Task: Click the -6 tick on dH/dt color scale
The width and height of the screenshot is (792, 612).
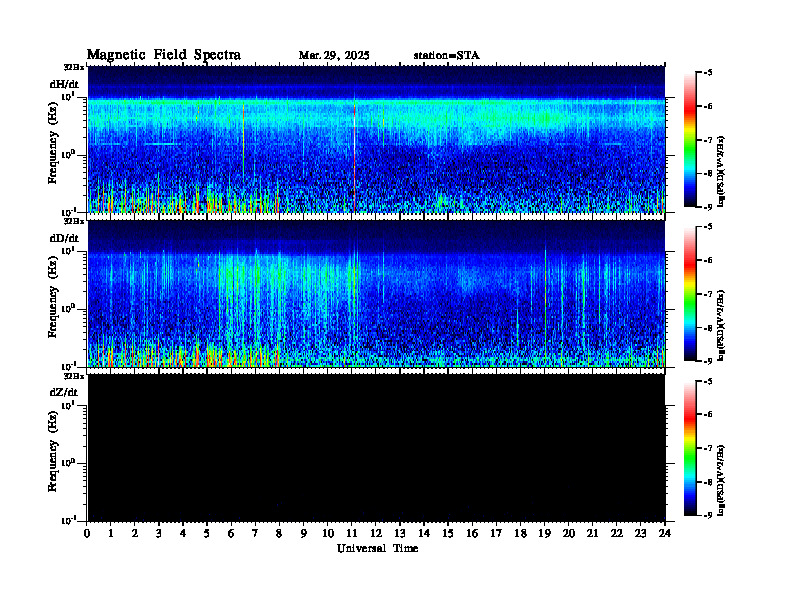Action: (708, 106)
